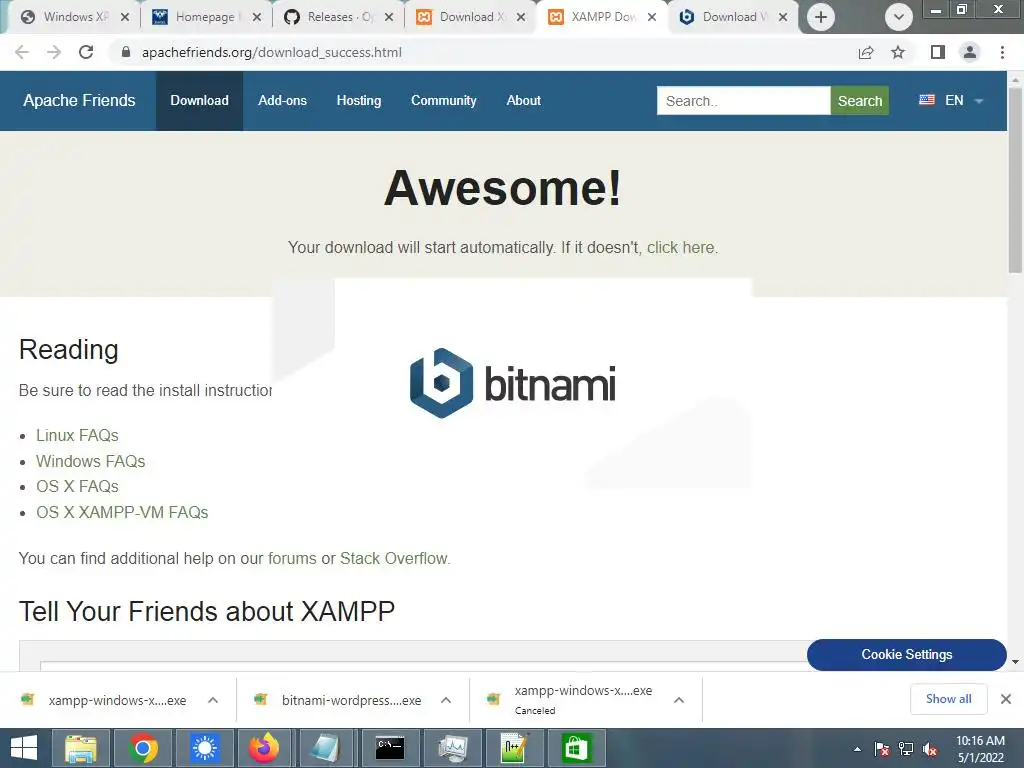This screenshot has width=1024, height=768.
Task: Close the current XAMPP Download tab
Action: click(652, 17)
